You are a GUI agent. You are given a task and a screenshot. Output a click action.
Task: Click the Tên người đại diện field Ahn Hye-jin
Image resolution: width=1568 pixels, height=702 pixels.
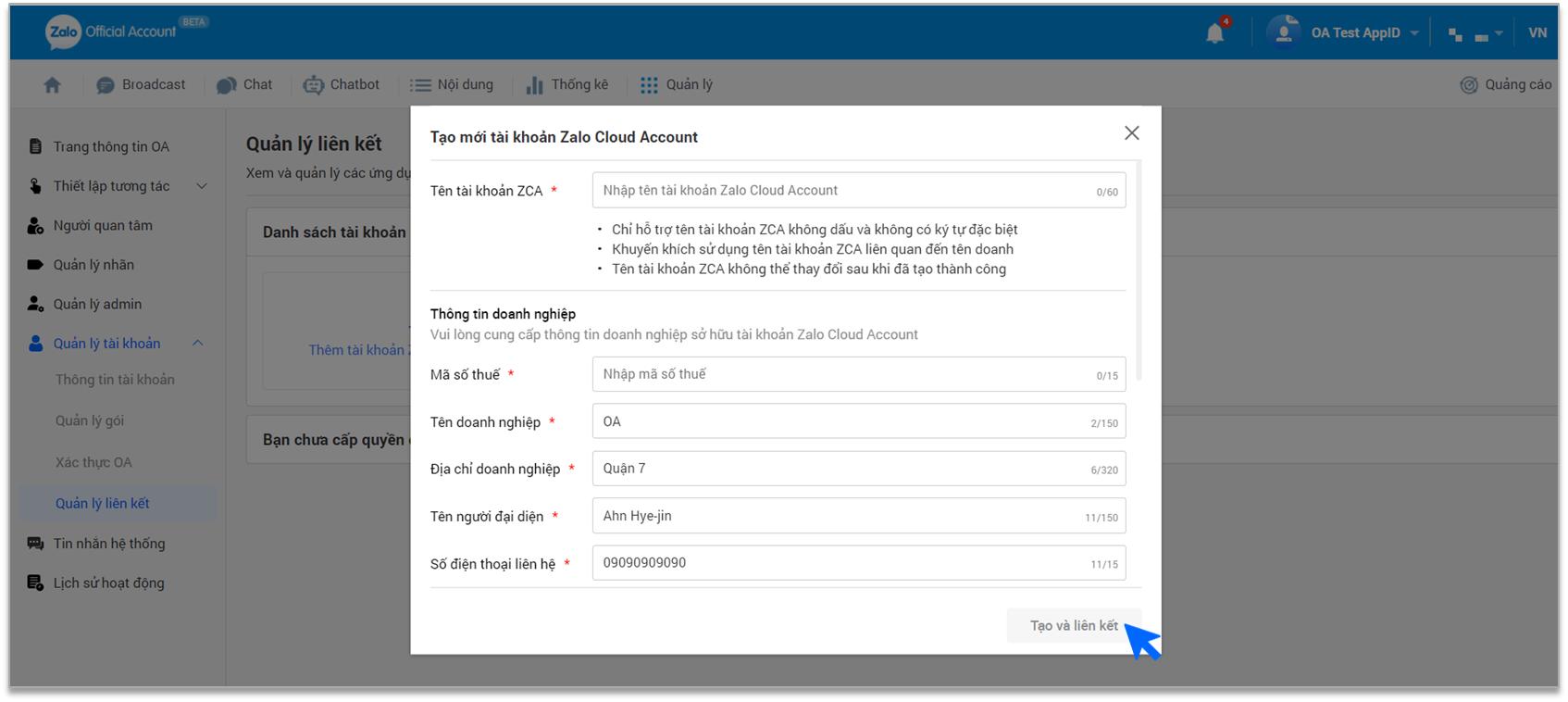(859, 516)
